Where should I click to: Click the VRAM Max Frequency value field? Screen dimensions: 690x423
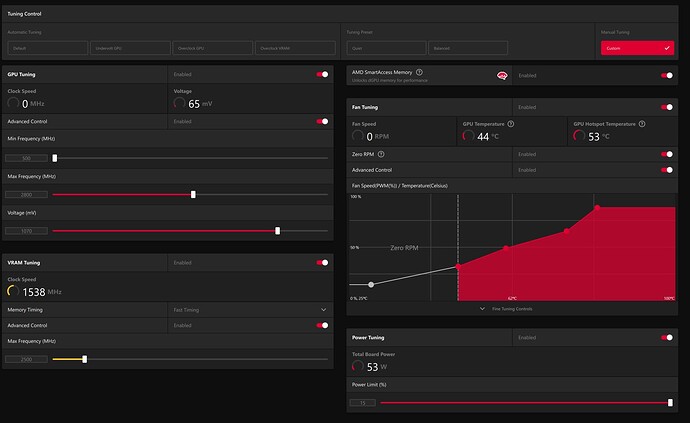coord(26,360)
